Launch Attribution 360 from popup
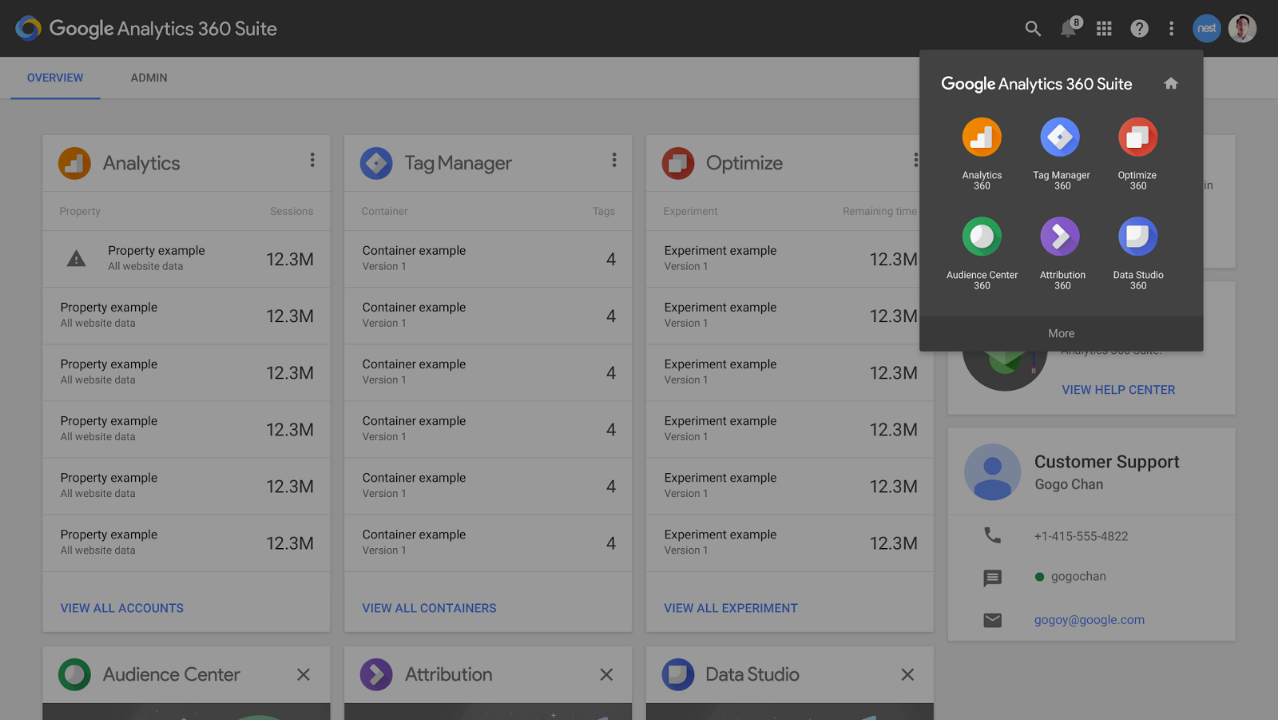The width and height of the screenshot is (1278, 720). 1061,253
